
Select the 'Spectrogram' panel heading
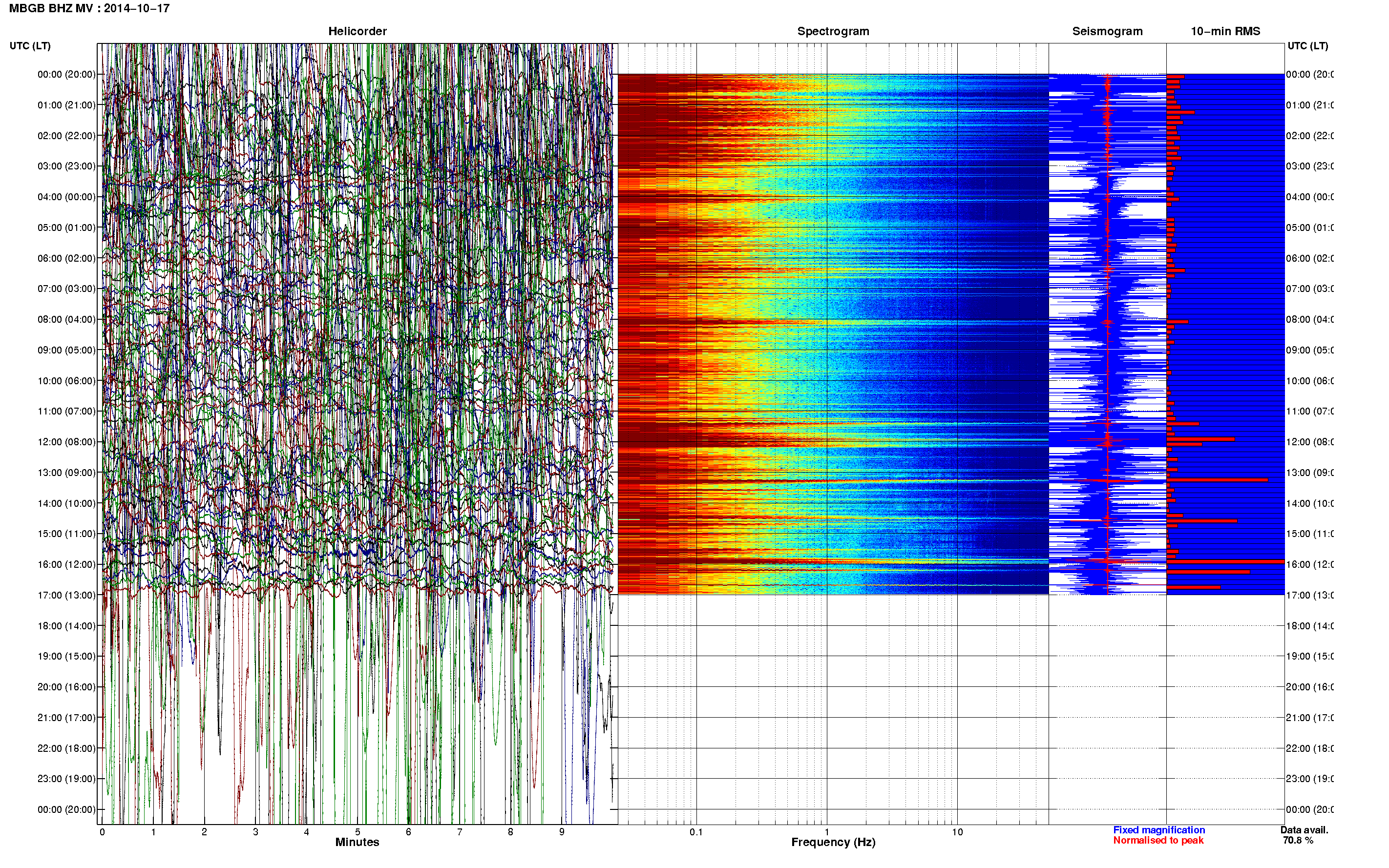point(833,31)
